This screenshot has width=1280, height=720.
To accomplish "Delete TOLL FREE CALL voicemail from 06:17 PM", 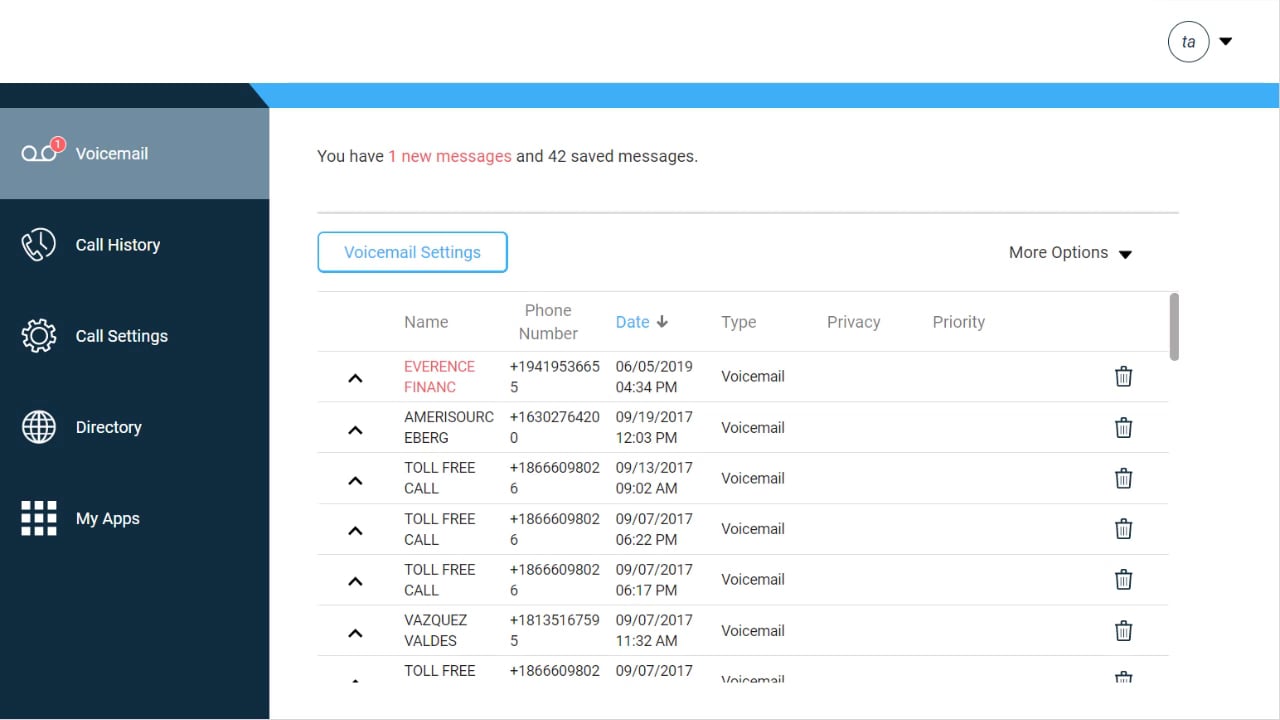I will (1124, 580).
